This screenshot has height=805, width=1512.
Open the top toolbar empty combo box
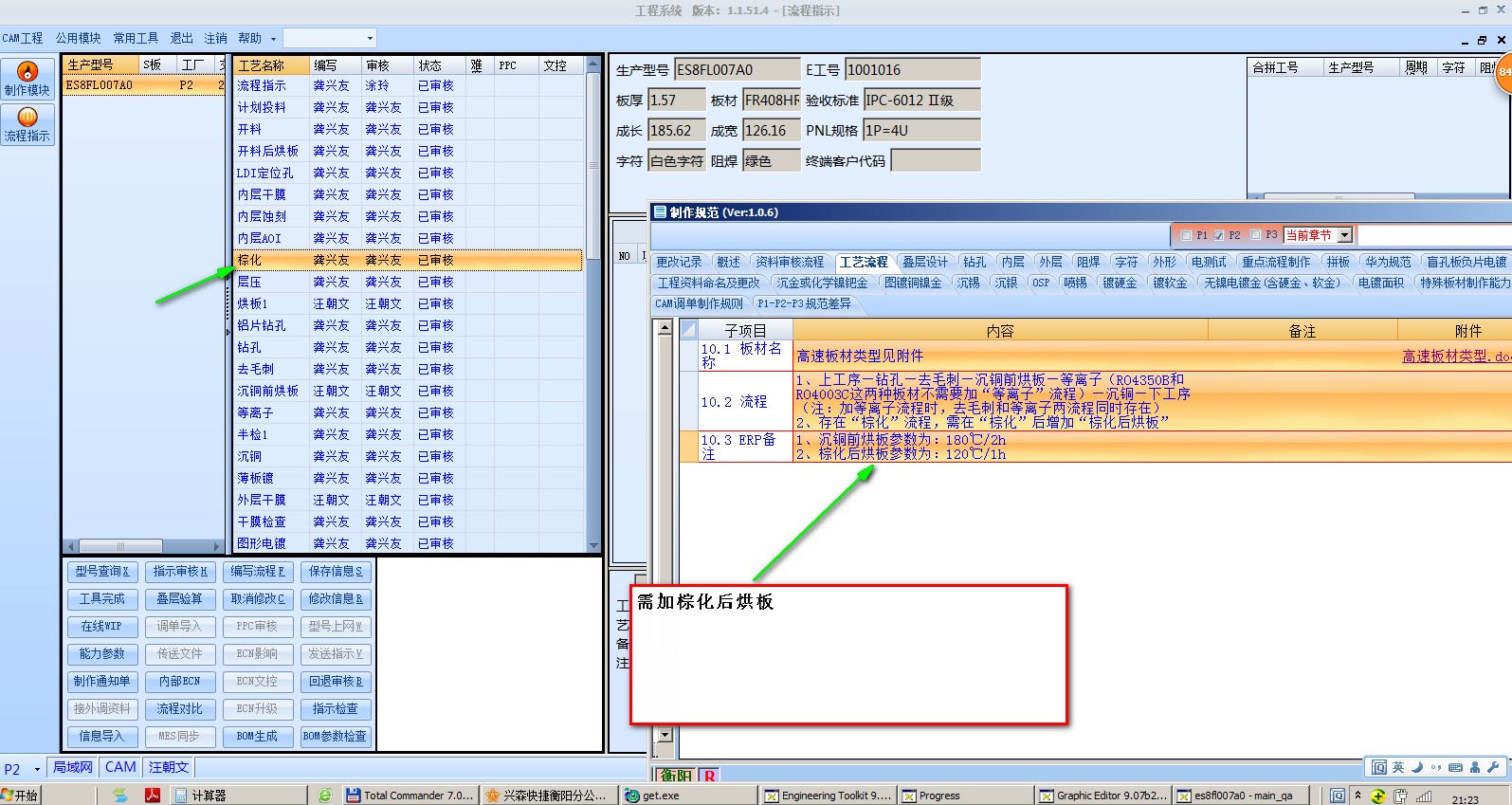click(x=330, y=38)
